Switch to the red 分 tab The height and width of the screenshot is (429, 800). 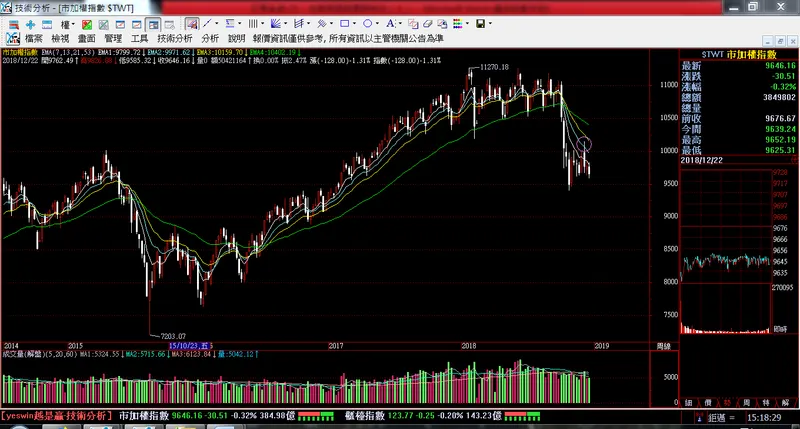tap(727, 402)
